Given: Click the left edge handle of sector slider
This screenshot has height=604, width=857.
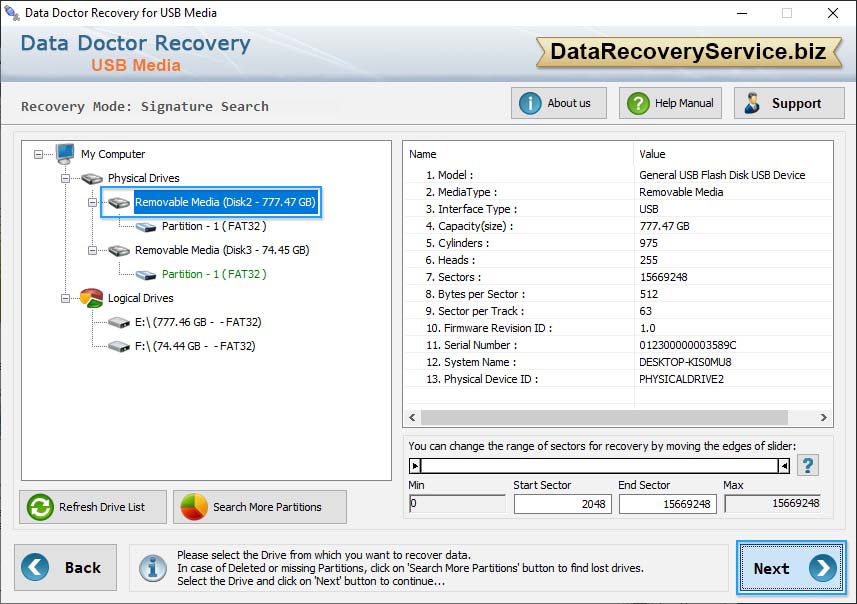Looking at the screenshot, I should [415, 466].
